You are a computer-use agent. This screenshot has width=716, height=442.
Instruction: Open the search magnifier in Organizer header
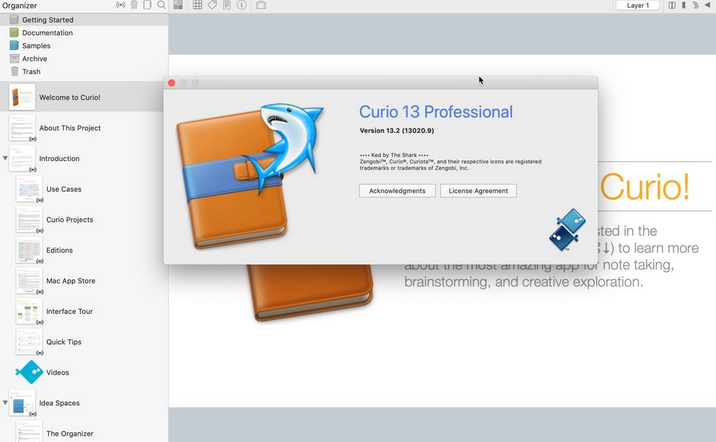point(161,5)
